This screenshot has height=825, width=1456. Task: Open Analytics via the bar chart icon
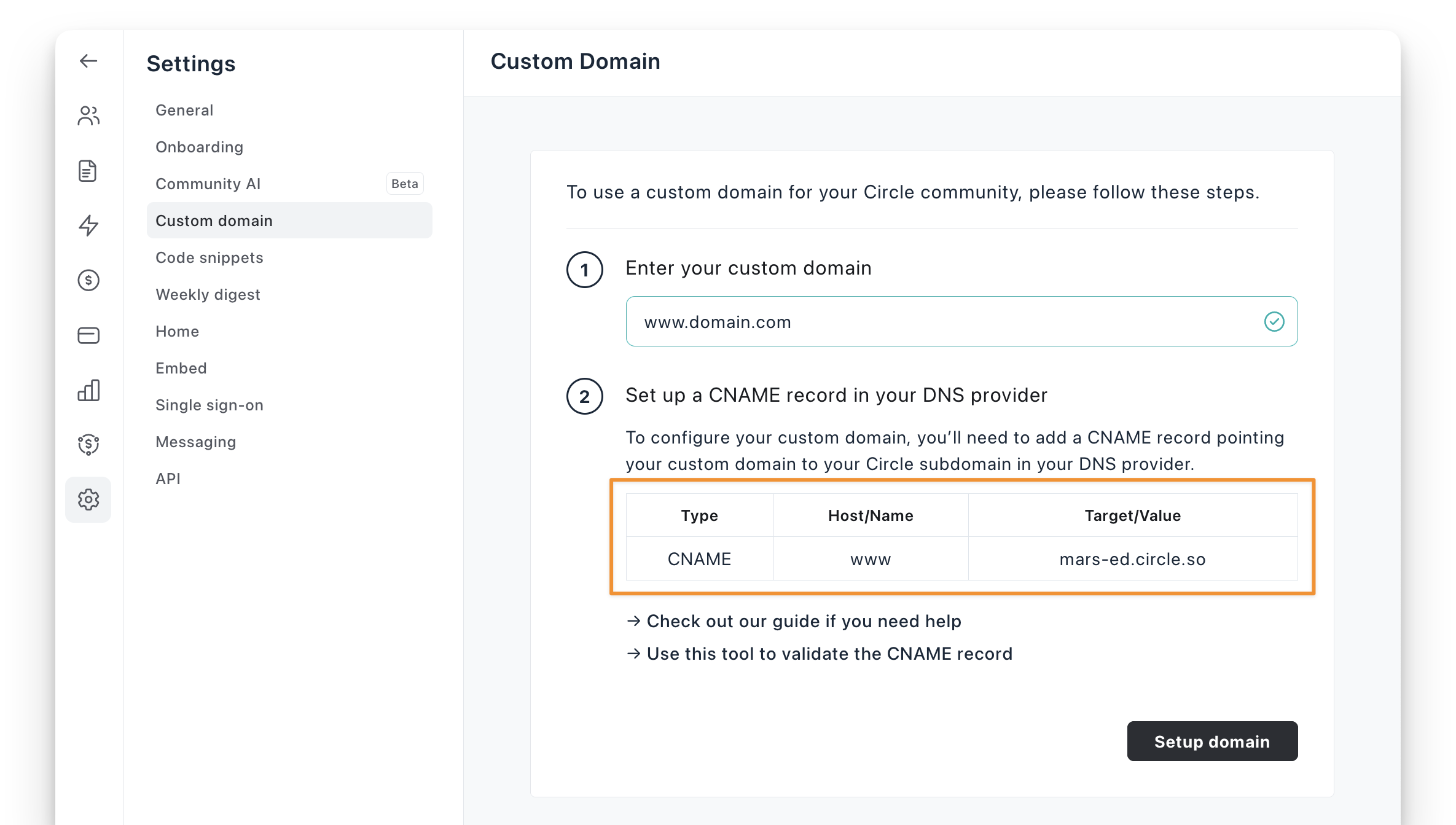click(88, 390)
